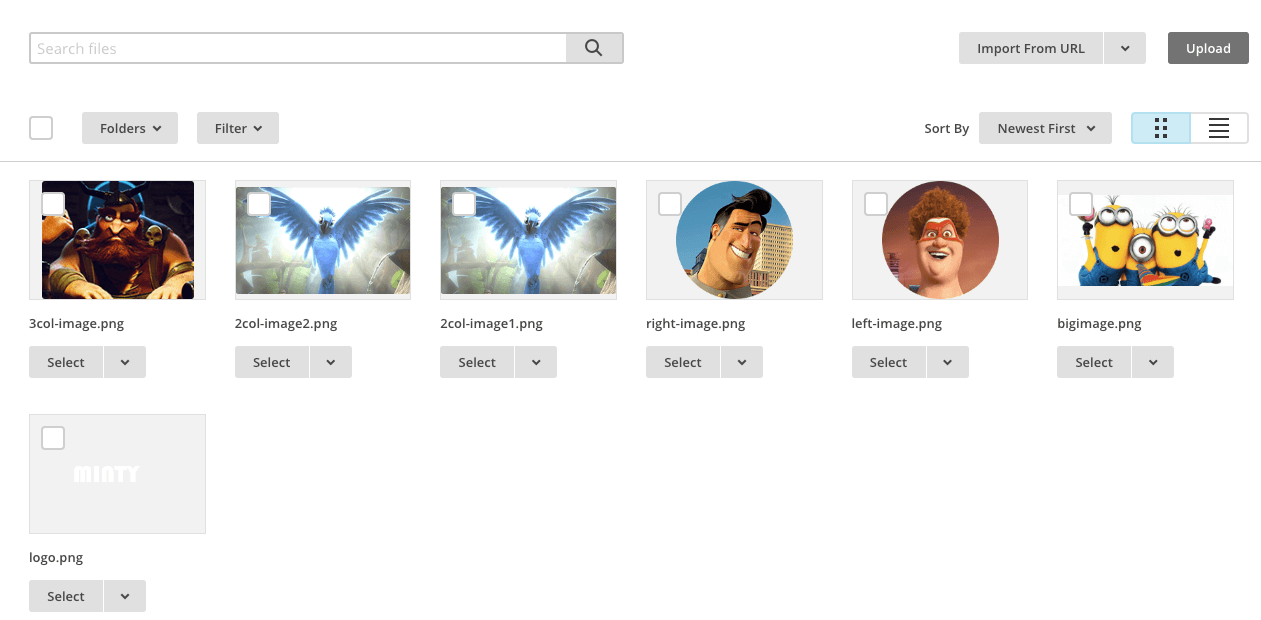Check the 3col-image.png thumbnail checkbox
Viewport: 1261px width, 620px height.
click(53, 204)
